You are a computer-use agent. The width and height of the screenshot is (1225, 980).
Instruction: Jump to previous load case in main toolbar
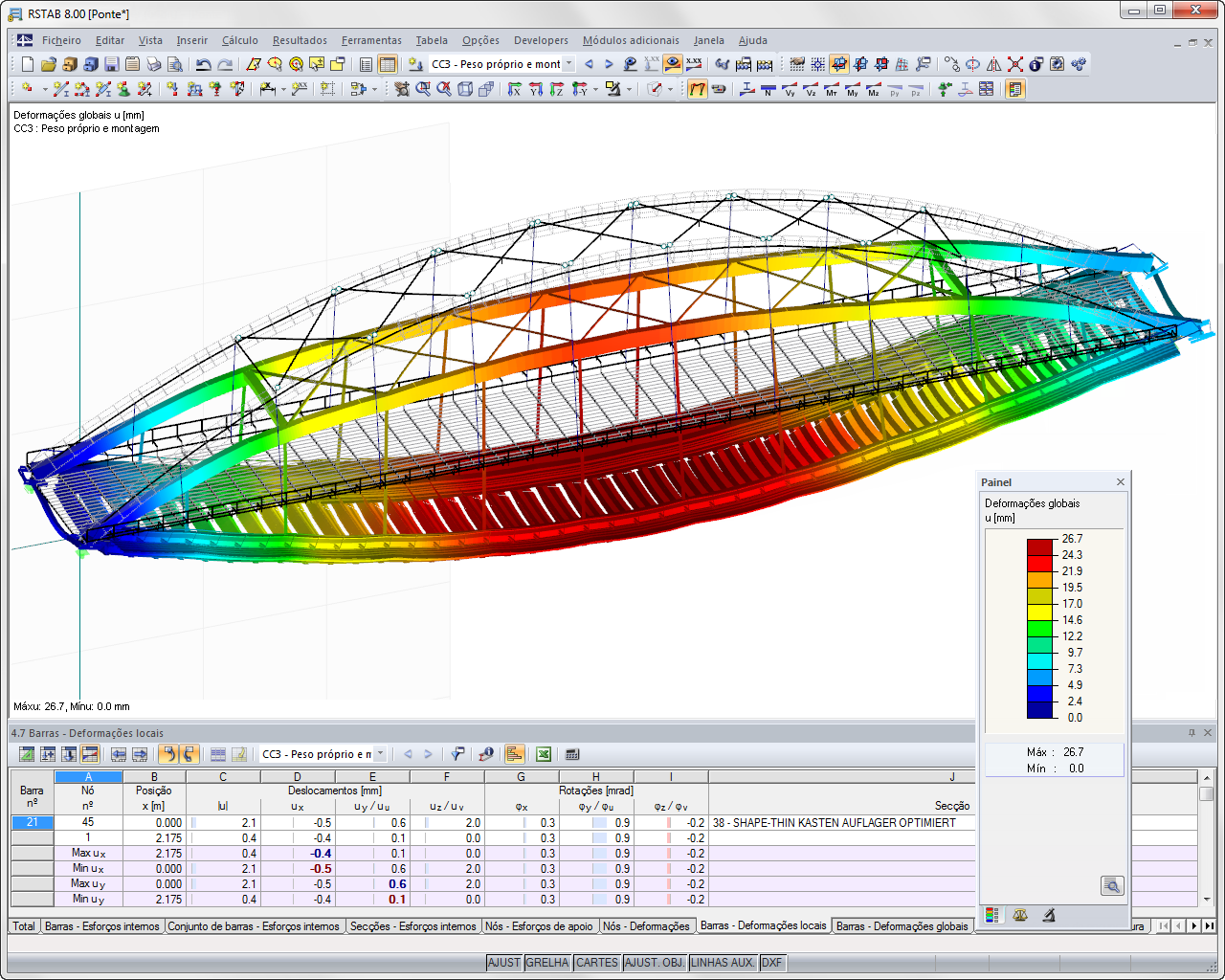(x=589, y=64)
